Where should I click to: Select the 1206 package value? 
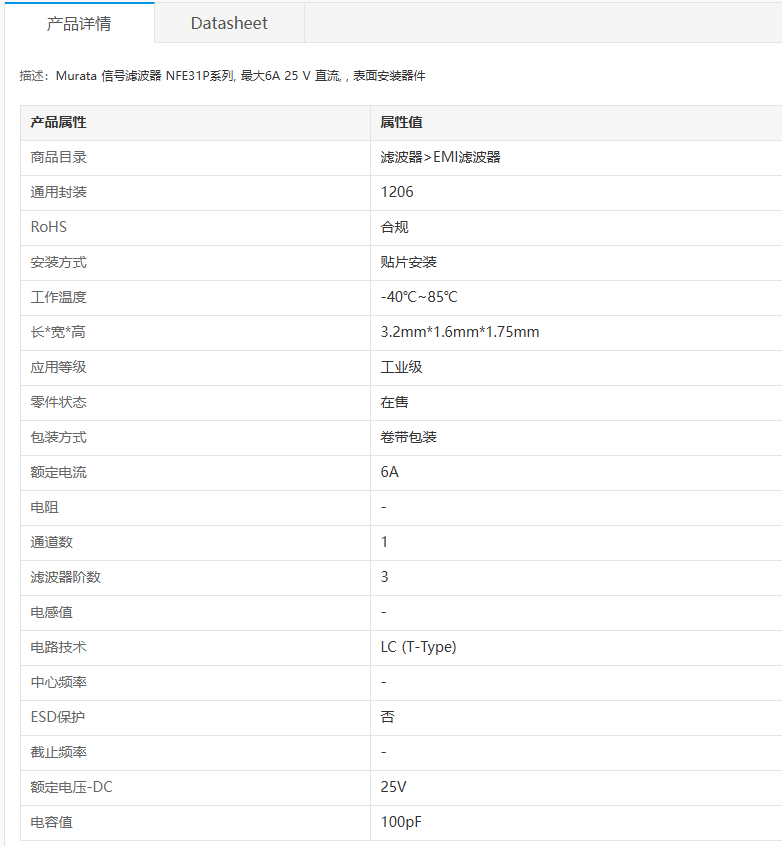[397, 192]
